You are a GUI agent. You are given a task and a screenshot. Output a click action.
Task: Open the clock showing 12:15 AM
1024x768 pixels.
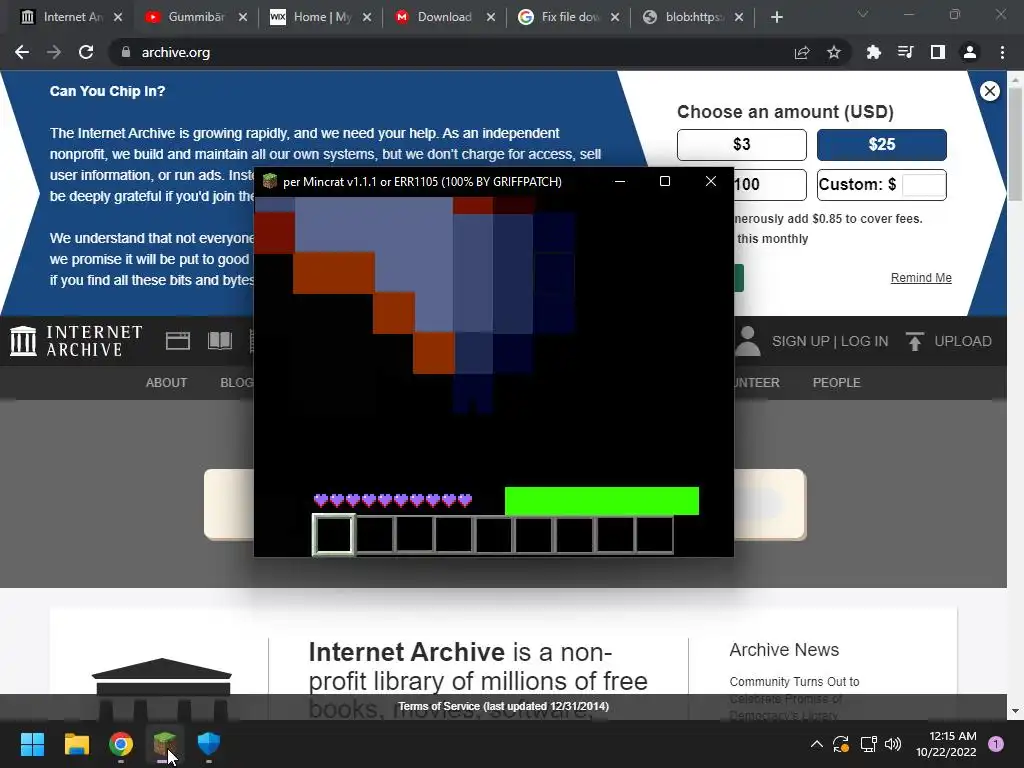coord(946,744)
